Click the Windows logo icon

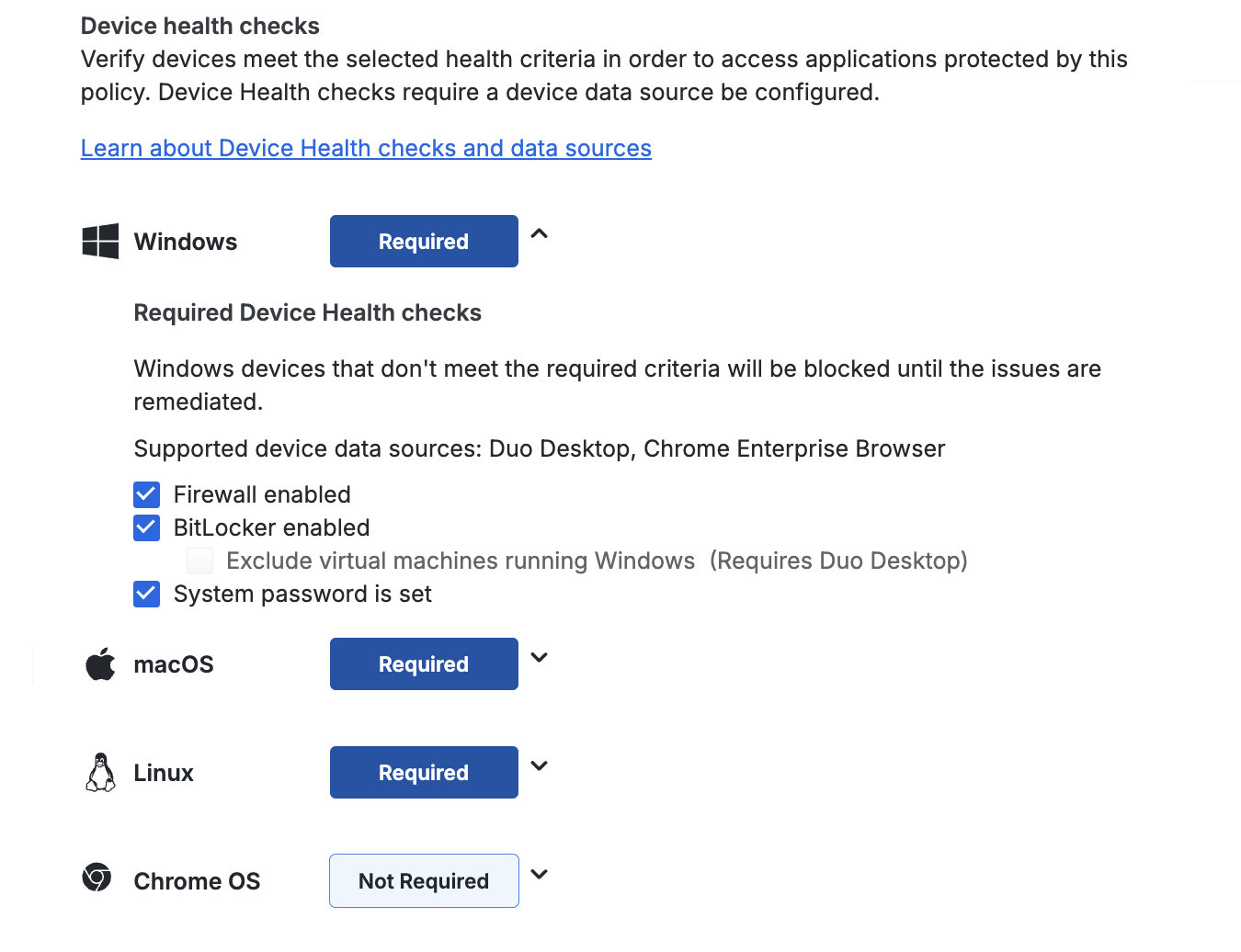(x=100, y=241)
